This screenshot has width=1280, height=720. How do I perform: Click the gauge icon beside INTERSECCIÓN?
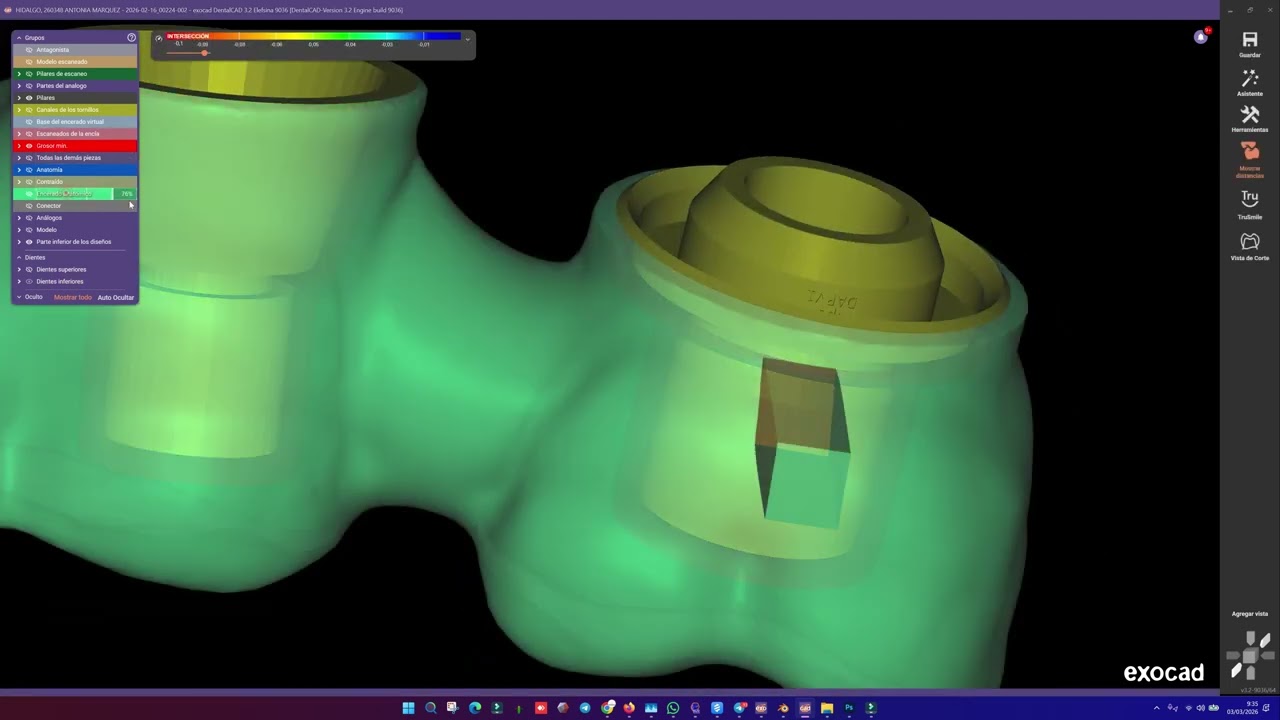158,38
